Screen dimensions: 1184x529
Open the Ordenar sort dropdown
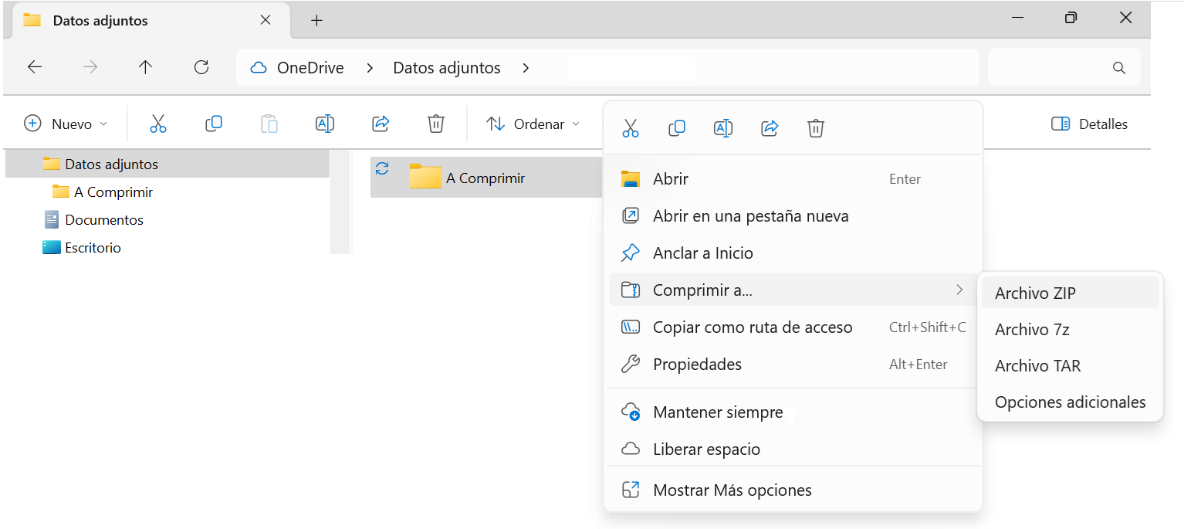tap(533, 124)
